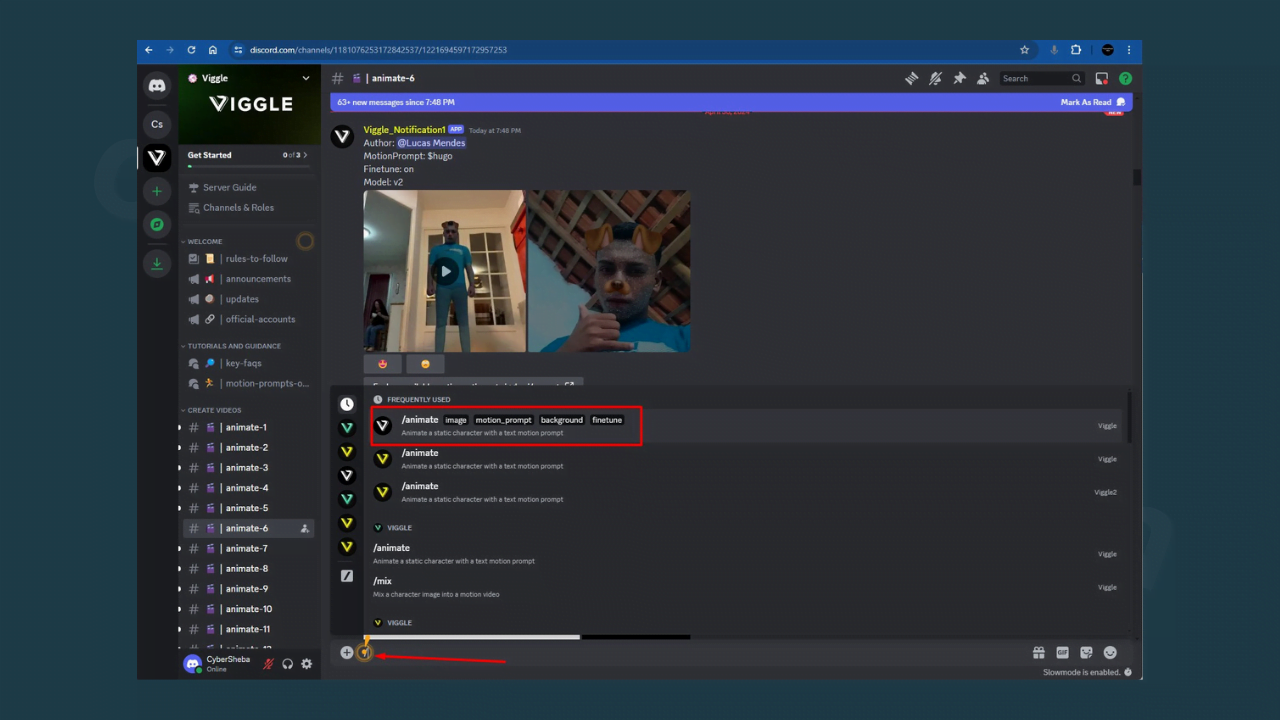The image size is (1280, 720).
Task: Expand the Viggle server name dropdown
Action: tap(306, 78)
